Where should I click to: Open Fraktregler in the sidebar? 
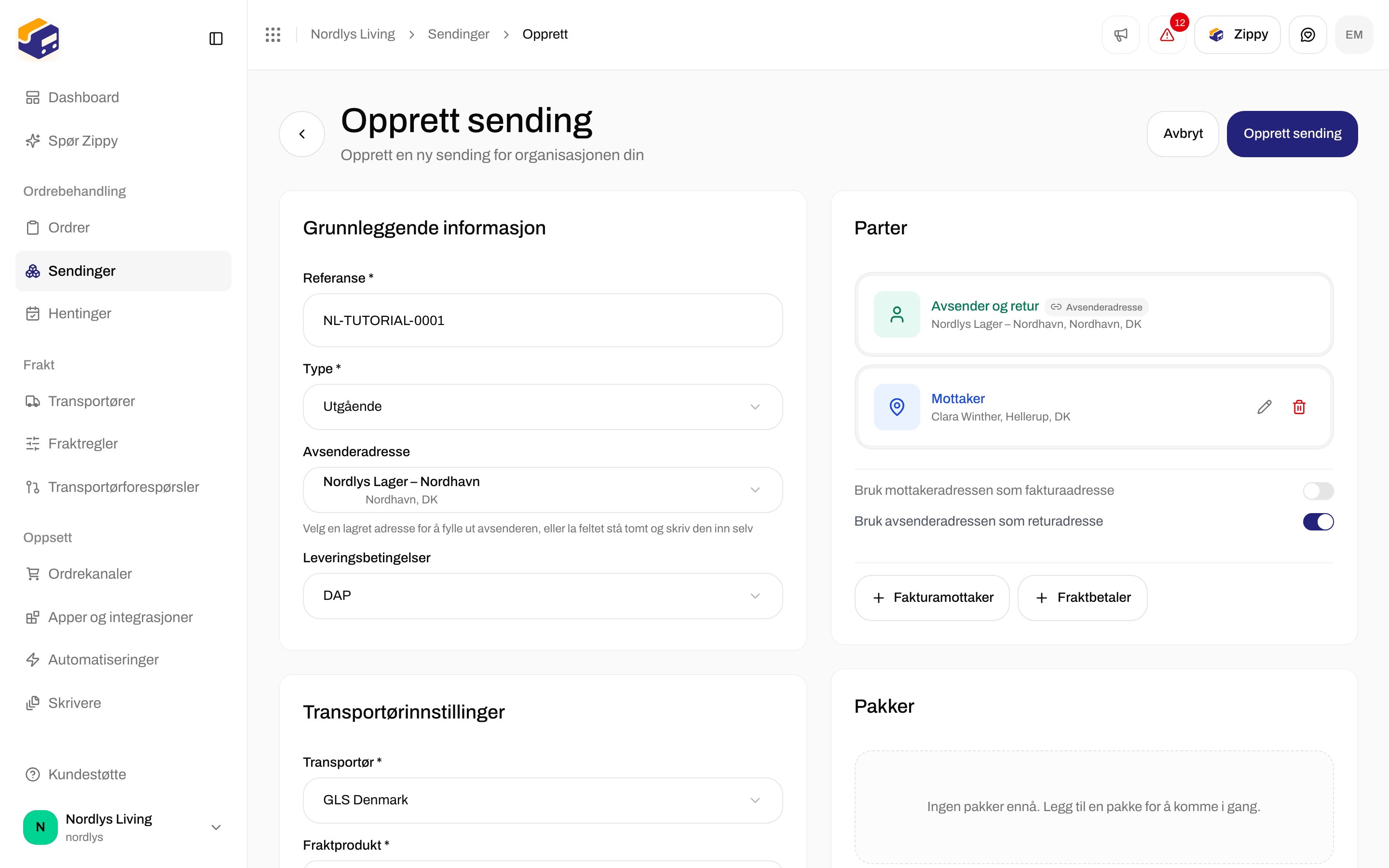[123, 444]
